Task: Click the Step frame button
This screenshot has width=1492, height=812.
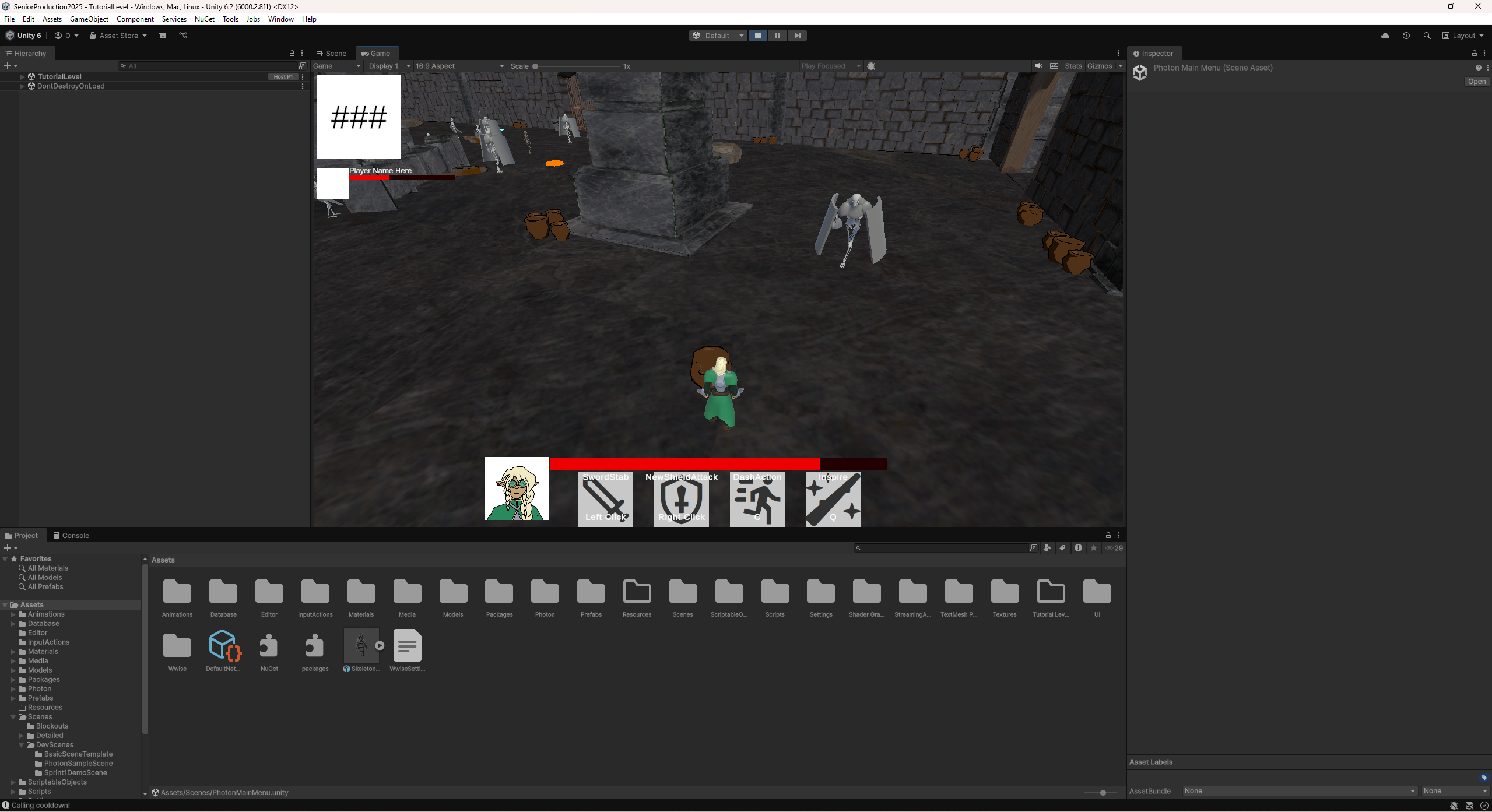Action: point(797,36)
